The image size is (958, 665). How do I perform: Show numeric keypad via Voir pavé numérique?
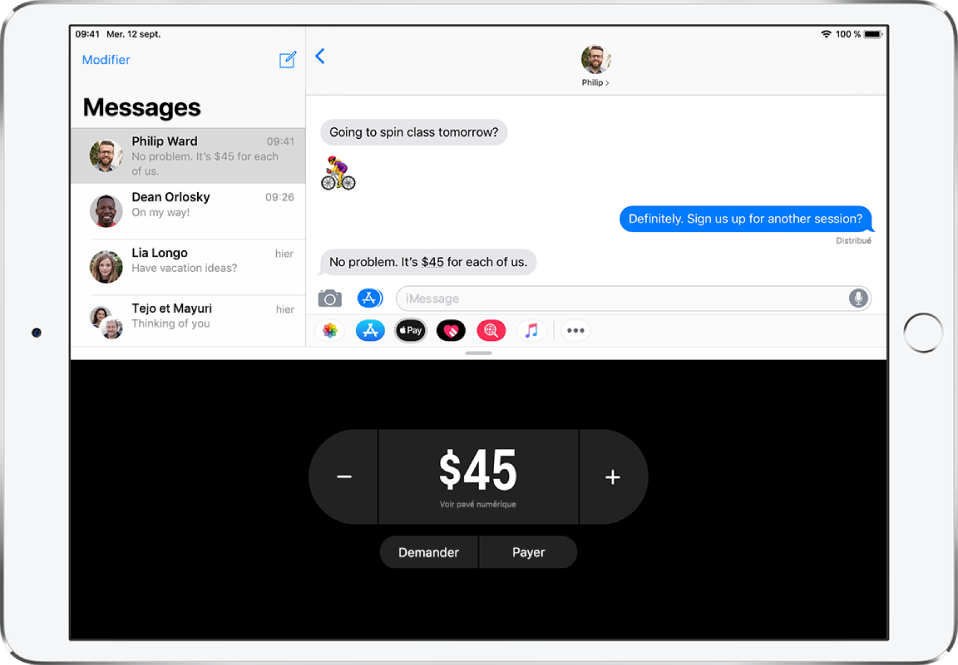click(478, 504)
